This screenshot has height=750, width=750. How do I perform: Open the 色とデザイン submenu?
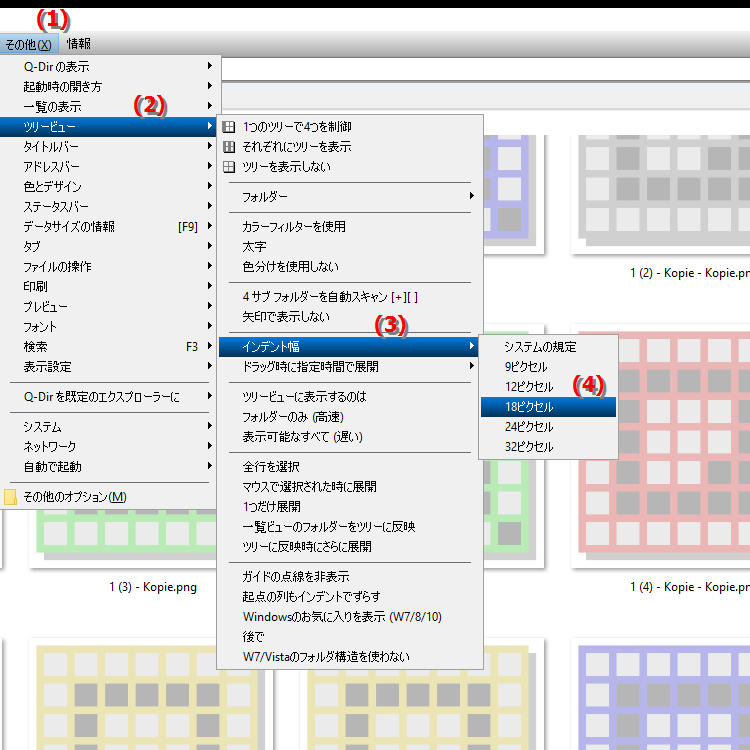point(109,187)
